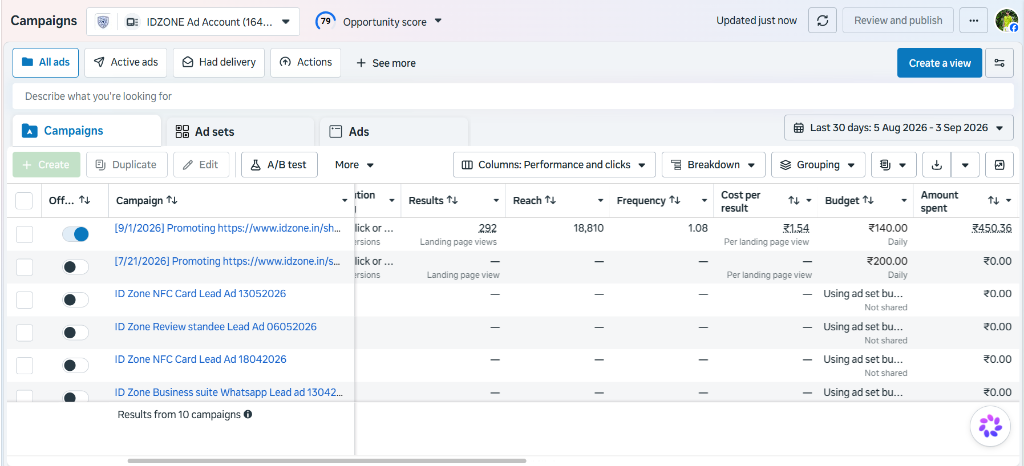
Task: Click the horizontal scrollbar at table bottom
Action: click(x=327, y=461)
